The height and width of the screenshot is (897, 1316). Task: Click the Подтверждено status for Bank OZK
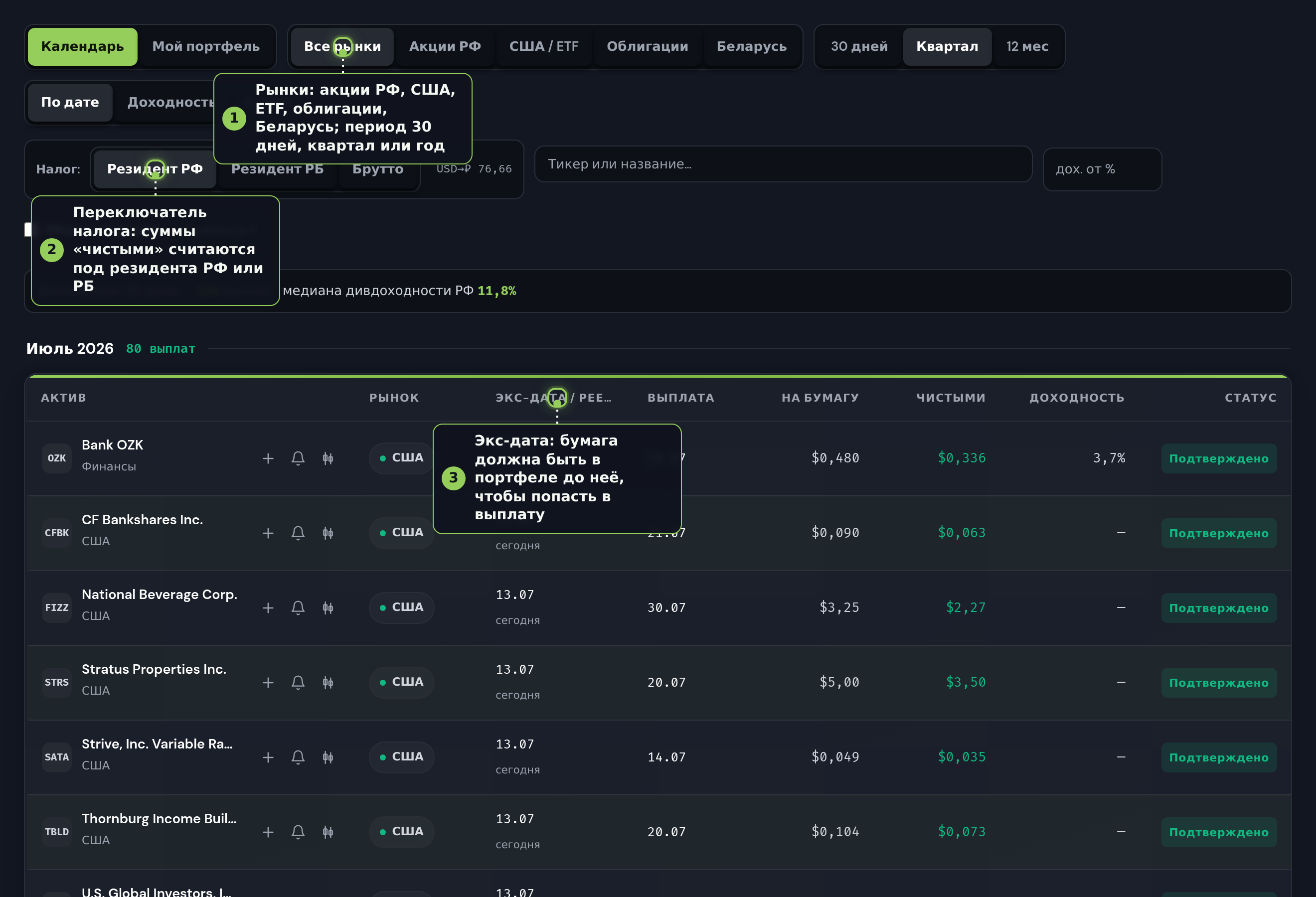[x=1219, y=458]
